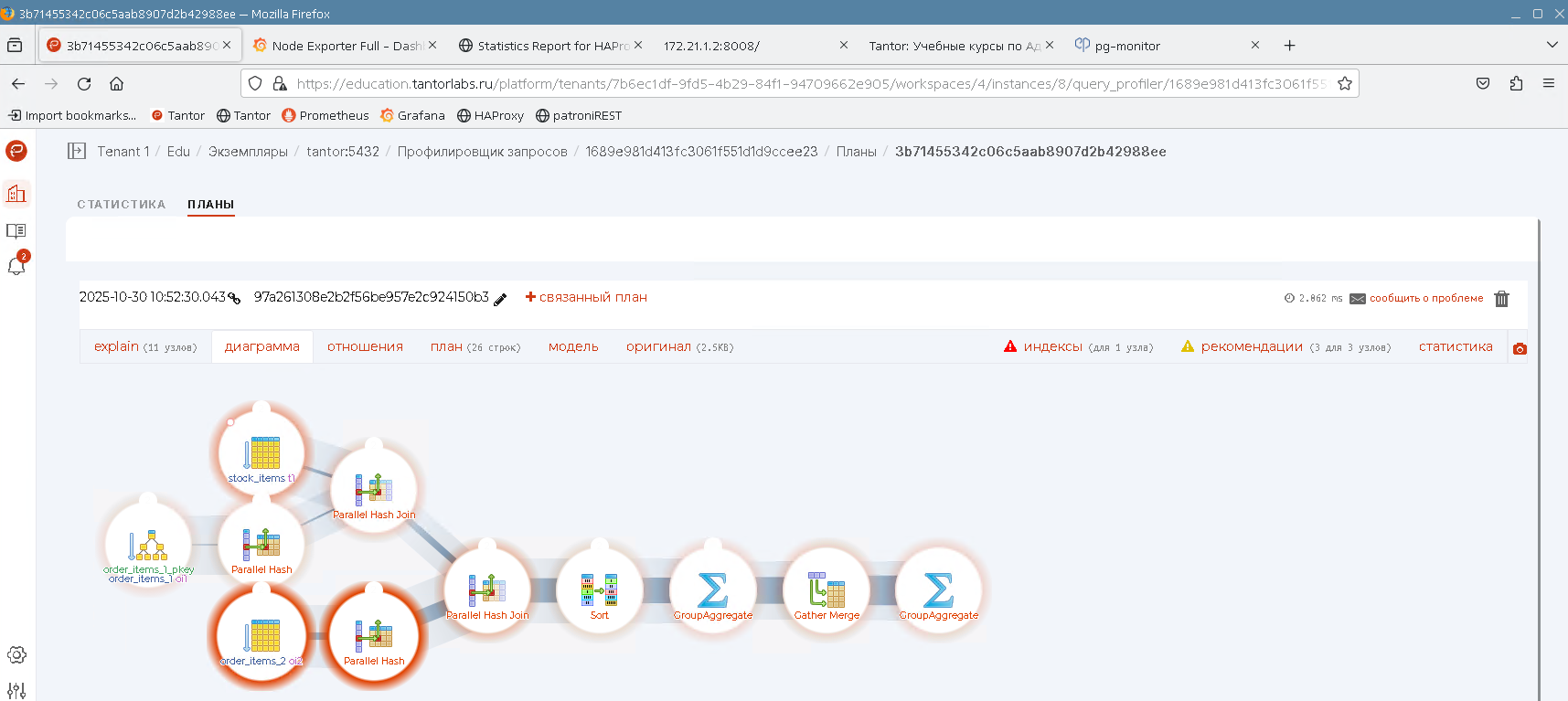This screenshot has height=701, width=1568.
Task: Switch to the СТАТИСТИКА tab
Action: point(121,205)
